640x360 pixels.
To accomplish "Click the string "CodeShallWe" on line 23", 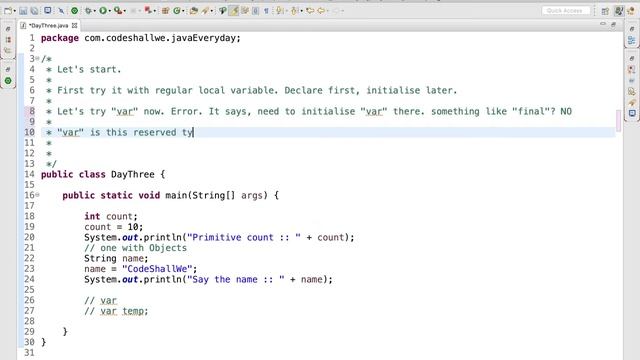I will 157,269.
